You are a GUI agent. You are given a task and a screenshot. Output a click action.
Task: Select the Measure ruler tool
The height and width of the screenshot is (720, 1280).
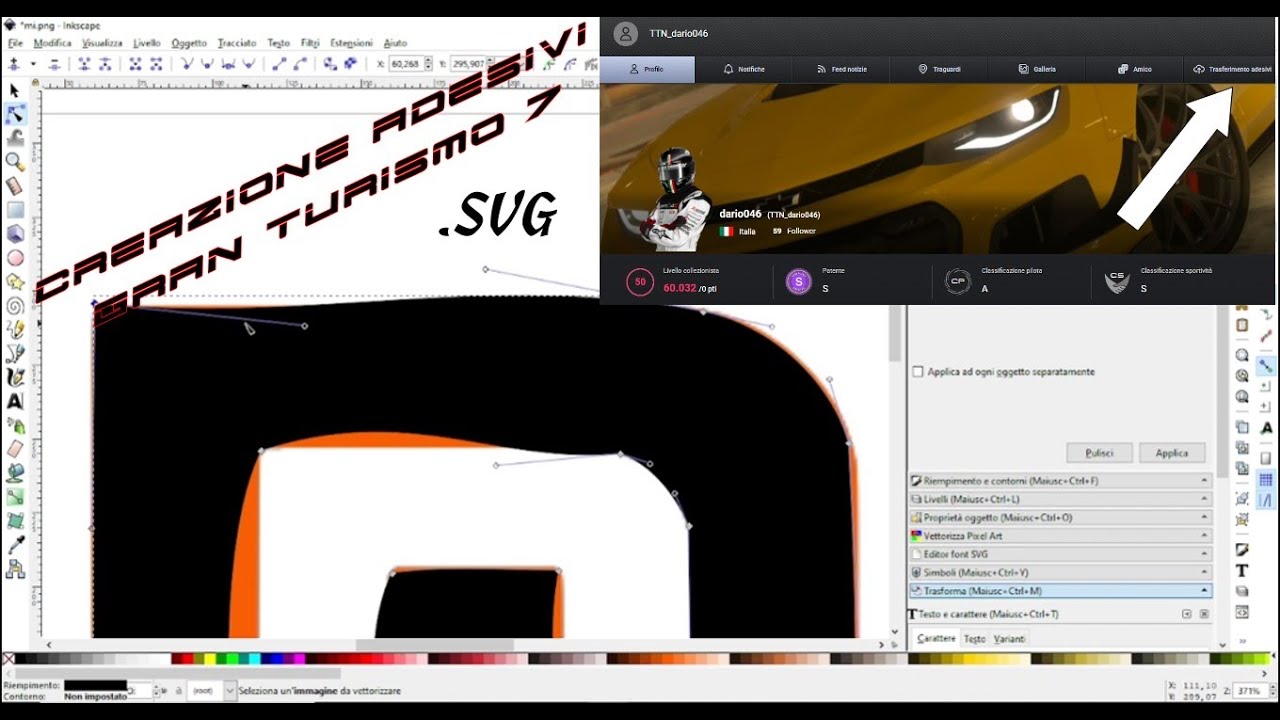click(x=14, y=186)
